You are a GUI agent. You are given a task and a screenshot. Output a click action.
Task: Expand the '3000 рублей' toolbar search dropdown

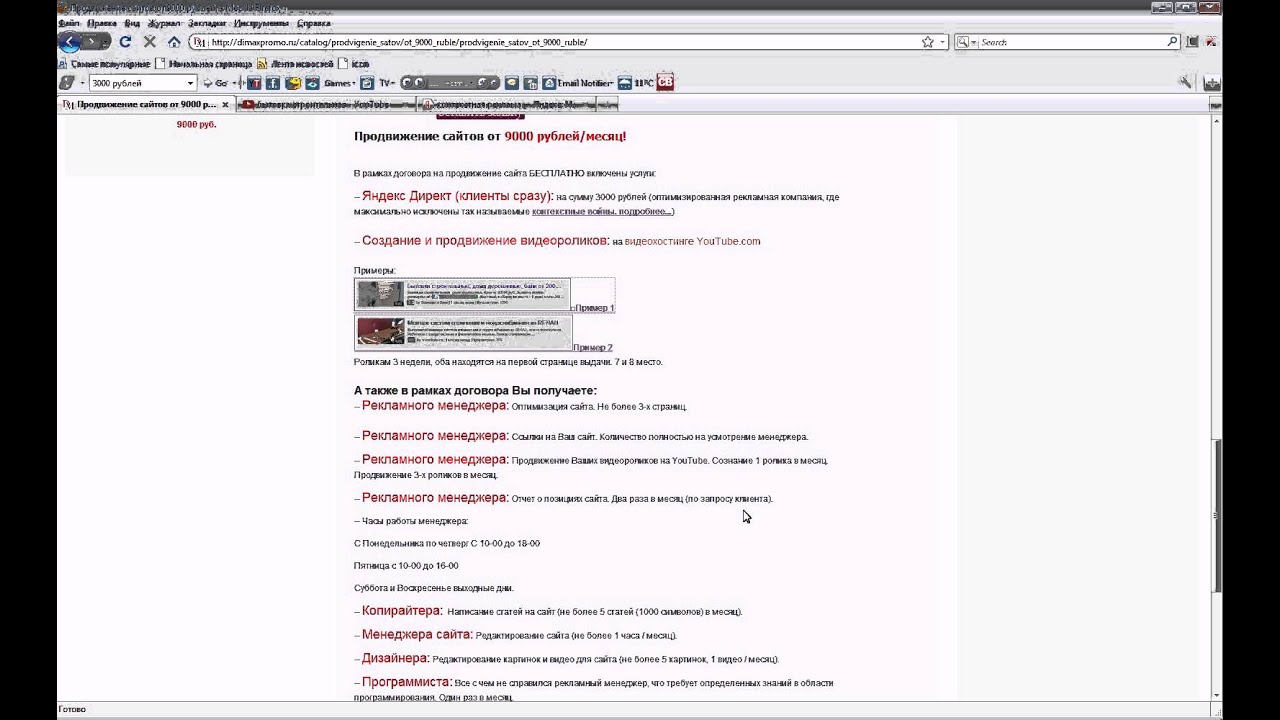190,83
